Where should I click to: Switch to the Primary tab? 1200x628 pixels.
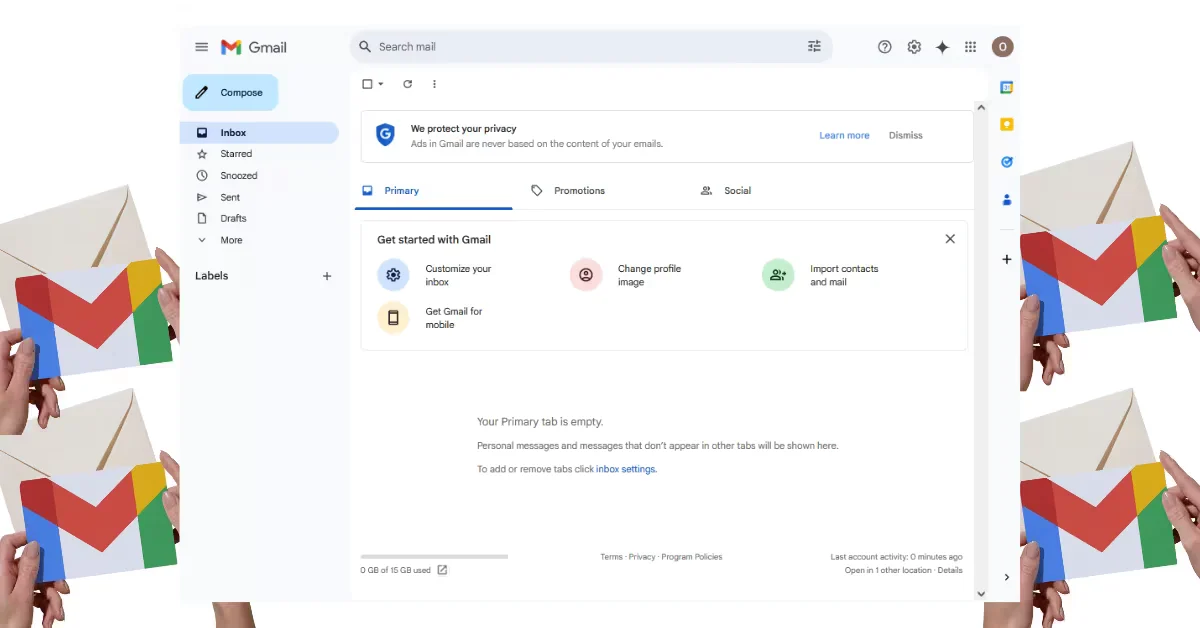click(x=433, y=190)
